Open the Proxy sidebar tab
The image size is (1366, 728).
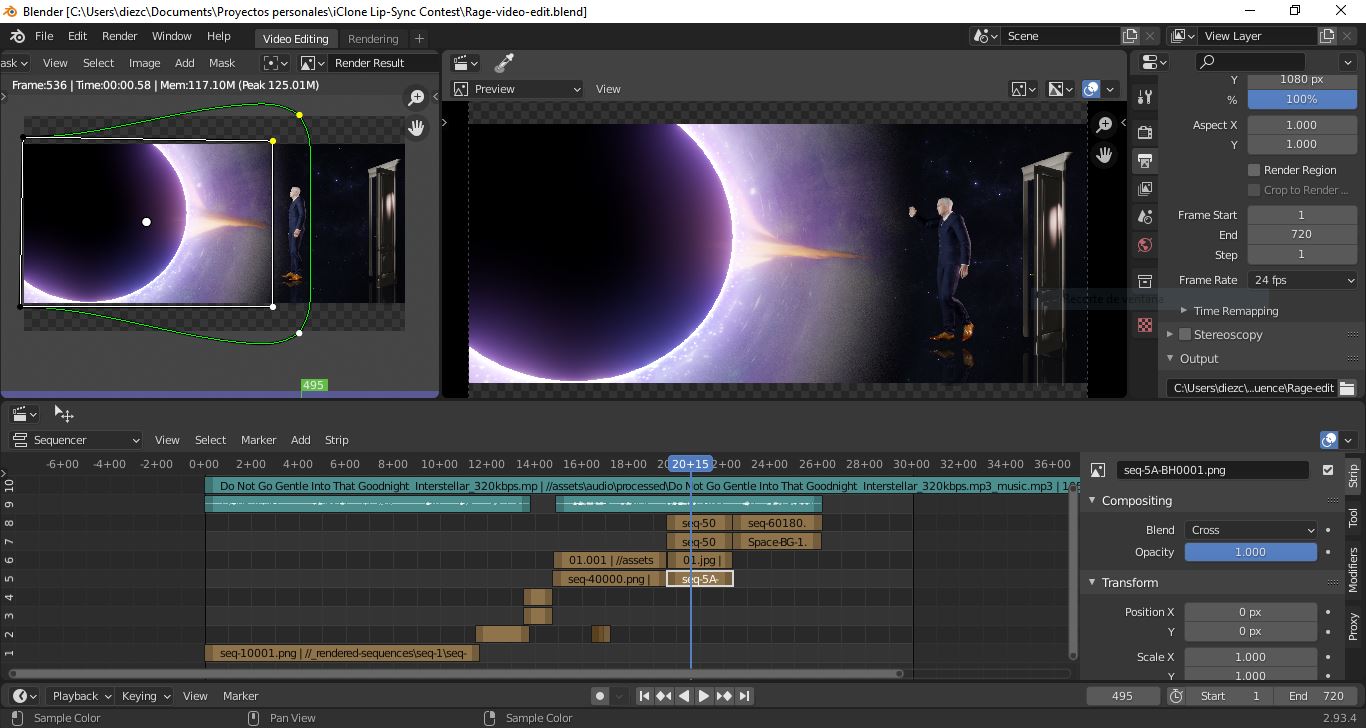click(x=1353, y=627)
